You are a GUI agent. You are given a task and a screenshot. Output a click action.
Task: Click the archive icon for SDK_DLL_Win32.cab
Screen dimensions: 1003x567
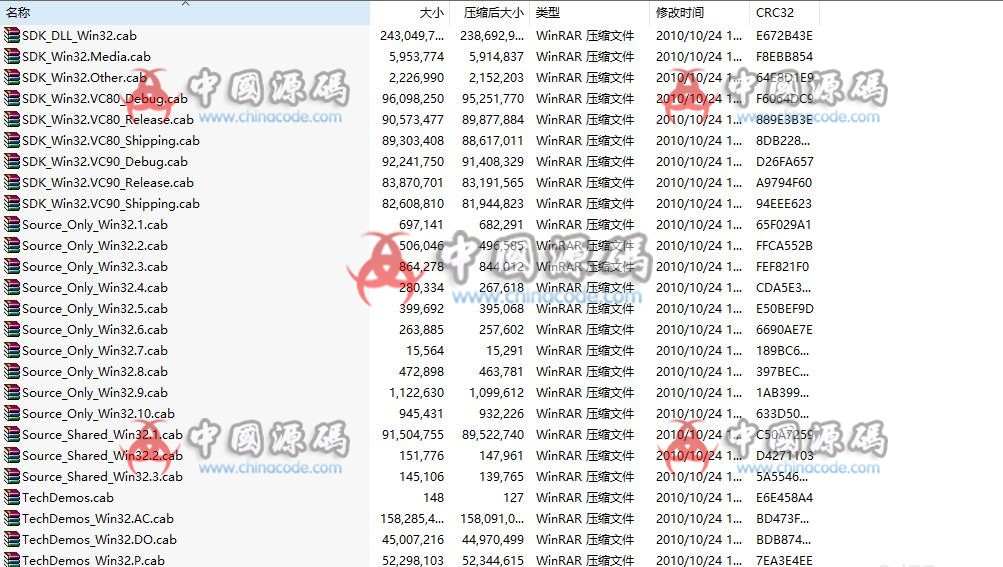point(12,35)
